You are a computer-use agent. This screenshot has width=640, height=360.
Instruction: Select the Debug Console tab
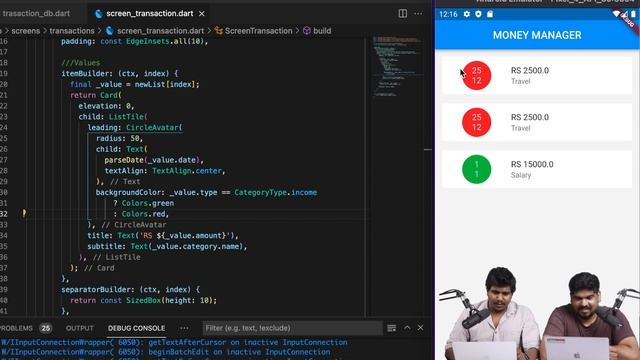pos(136,328)
